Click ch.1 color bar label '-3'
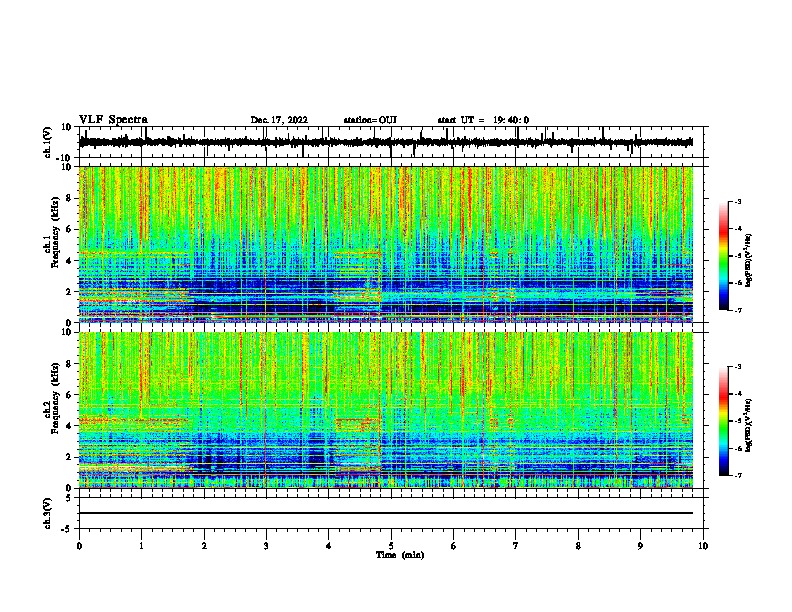 [737, 201]
